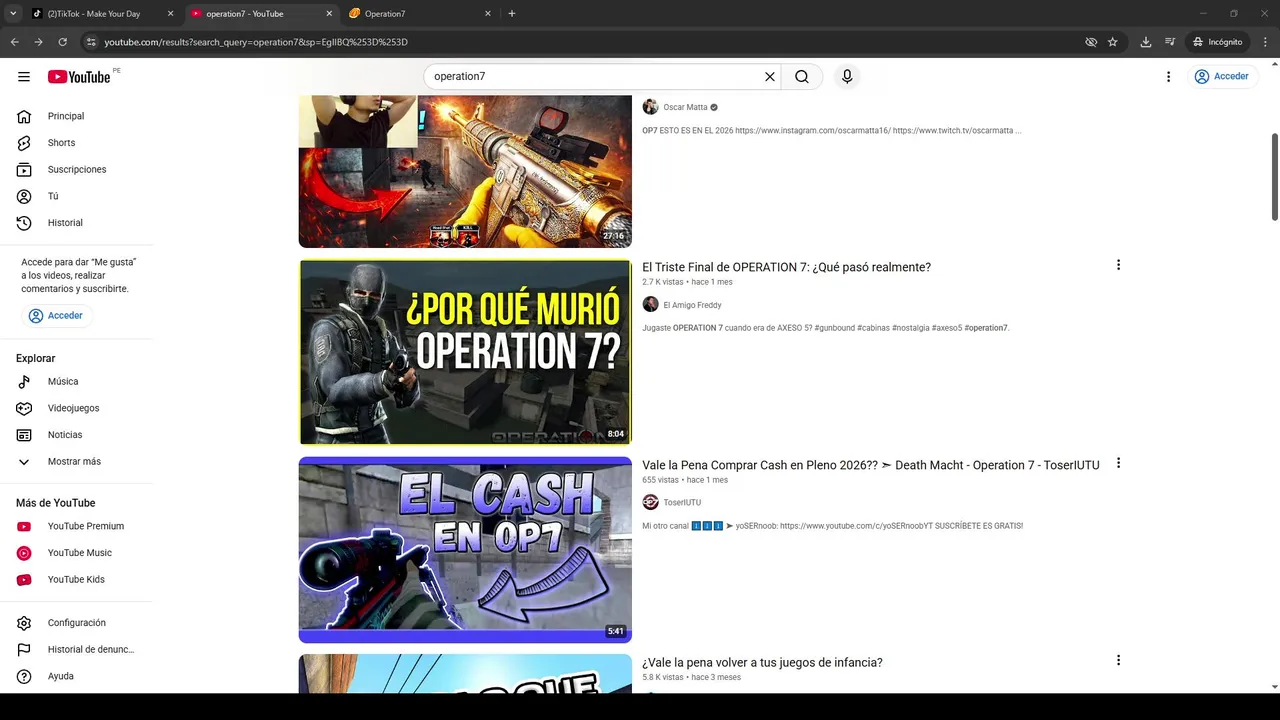Image resolution: width=1280 pixels, height=720 pixels.
Task: Visit El Amigo Freddy channel name
Action: tap(692, 305)
